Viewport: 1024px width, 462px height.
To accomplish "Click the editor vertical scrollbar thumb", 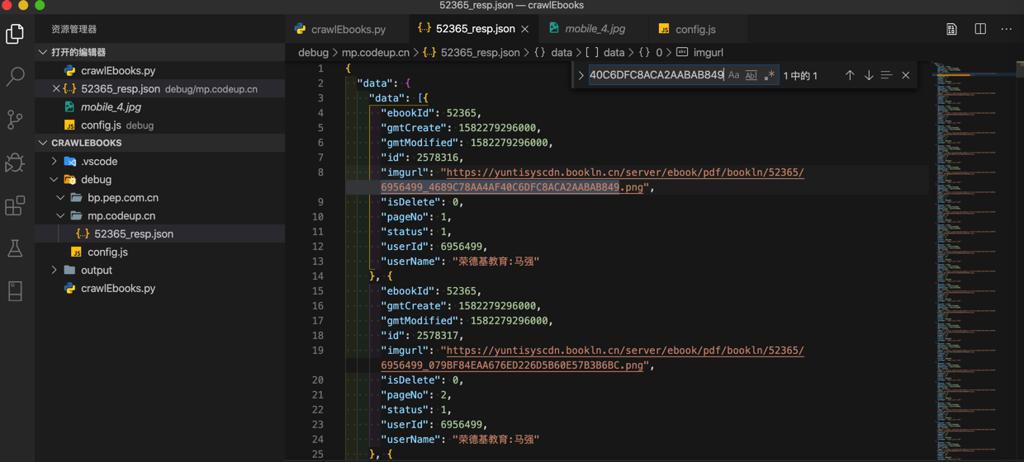I will point(1019,73).
